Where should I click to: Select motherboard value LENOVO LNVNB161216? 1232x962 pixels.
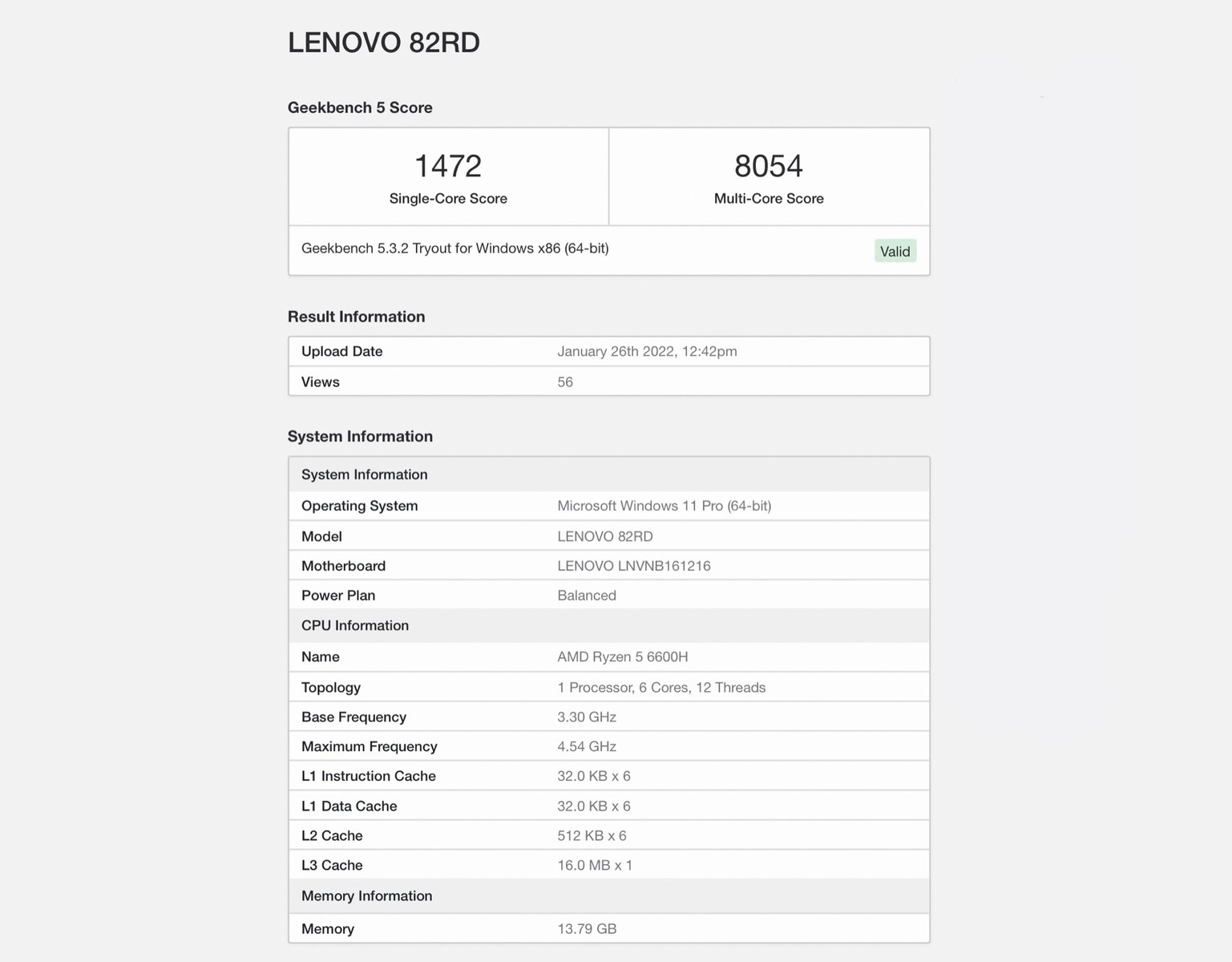point(634,566)
